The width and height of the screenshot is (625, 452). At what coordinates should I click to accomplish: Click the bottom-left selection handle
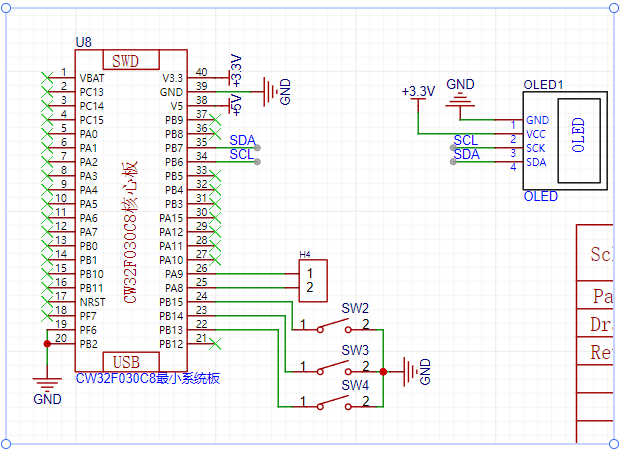pos(7,444)
